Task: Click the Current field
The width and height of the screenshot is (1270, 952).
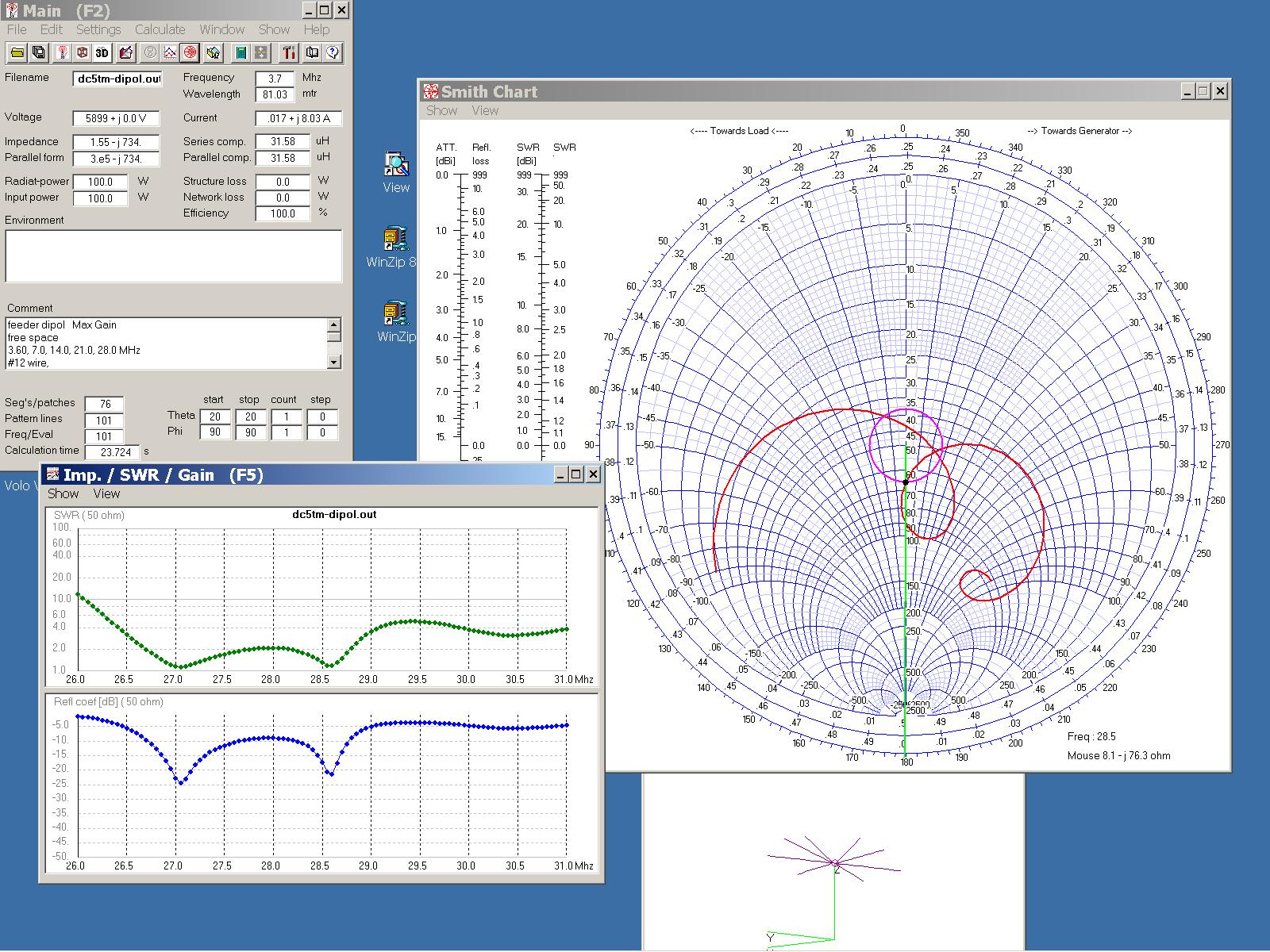Action: point(298,118)
